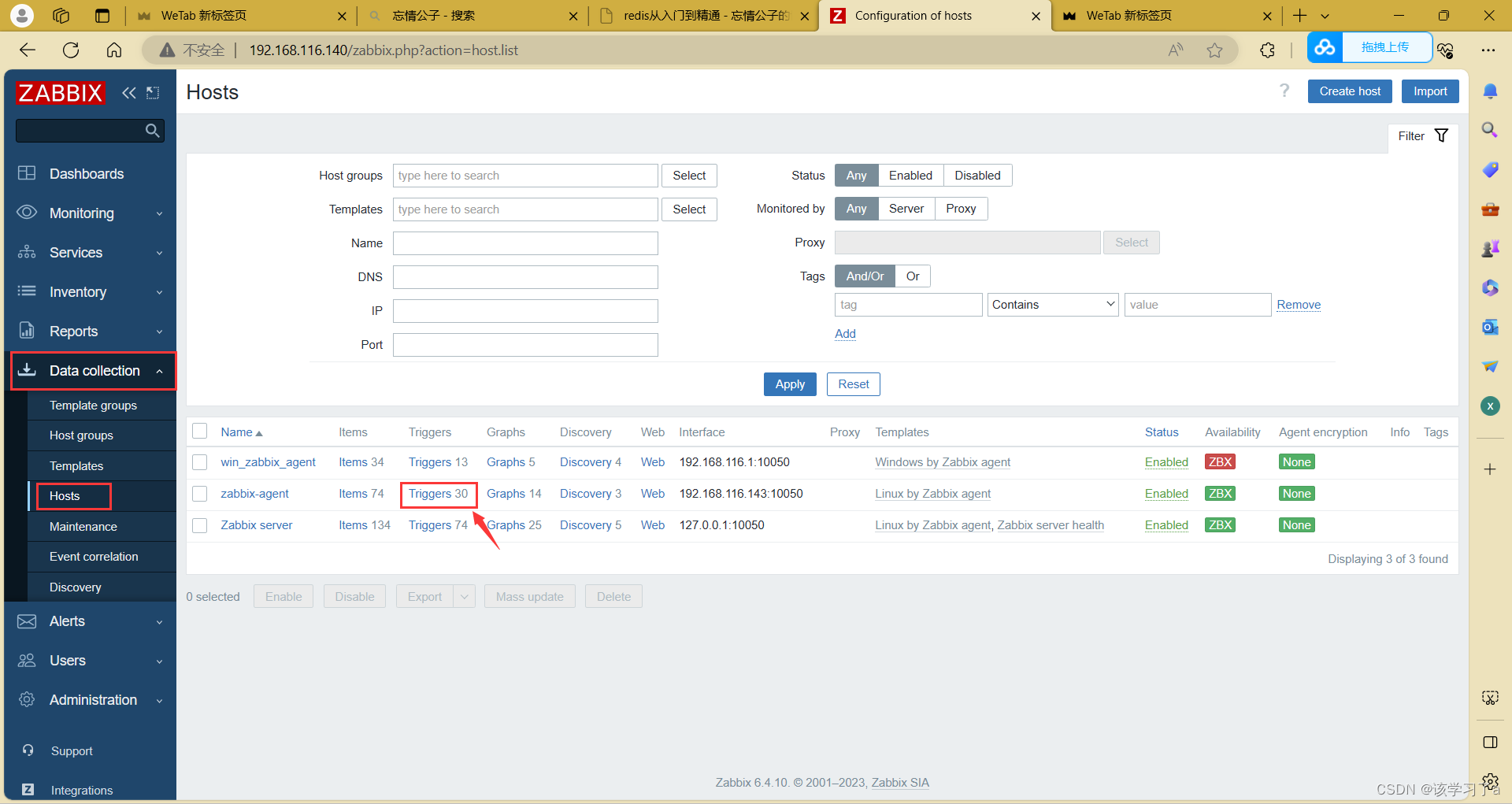Open the Export dropdown arrow
This screenshot has height=804, width=1512.
(x=465, y=597)
